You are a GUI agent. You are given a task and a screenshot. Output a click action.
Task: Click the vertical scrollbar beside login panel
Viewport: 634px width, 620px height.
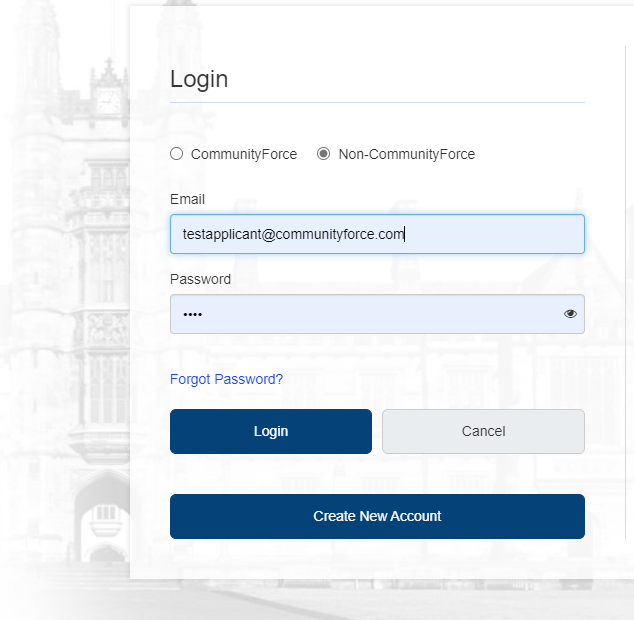click(x=625, y=292)
